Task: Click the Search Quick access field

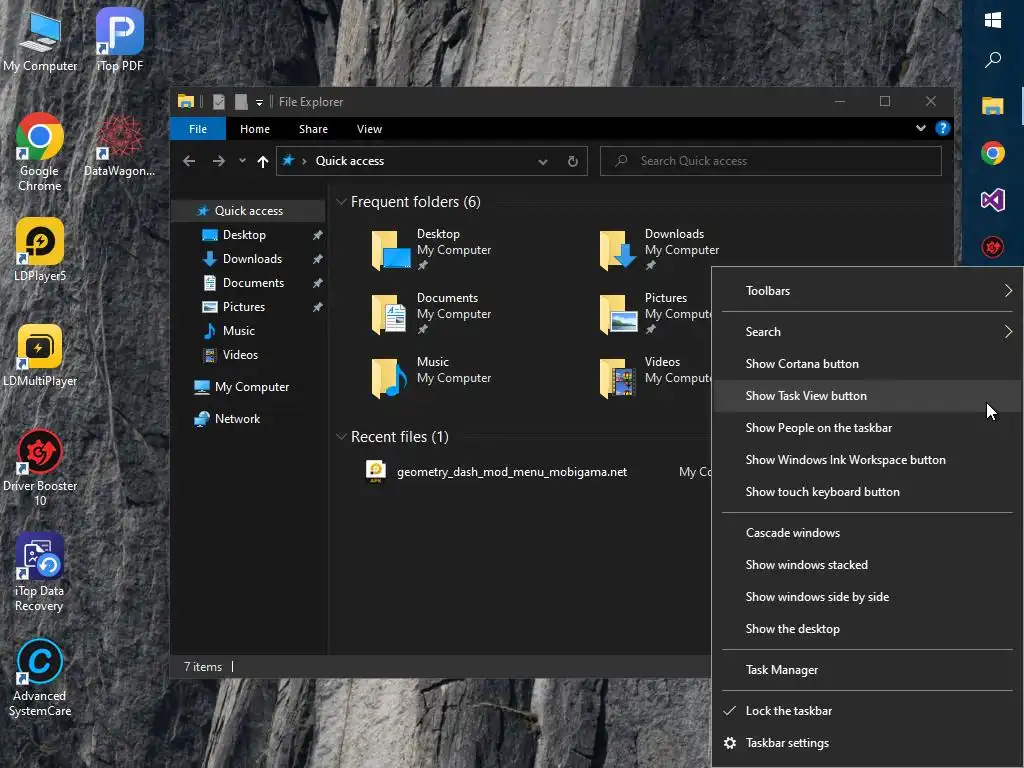Action: coord(771,161)
